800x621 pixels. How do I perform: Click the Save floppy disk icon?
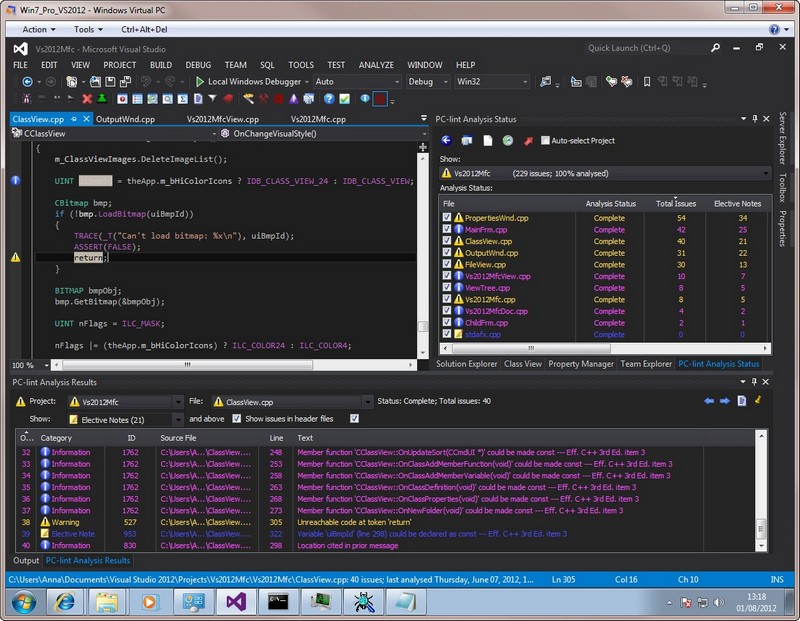tap(110, 82)
